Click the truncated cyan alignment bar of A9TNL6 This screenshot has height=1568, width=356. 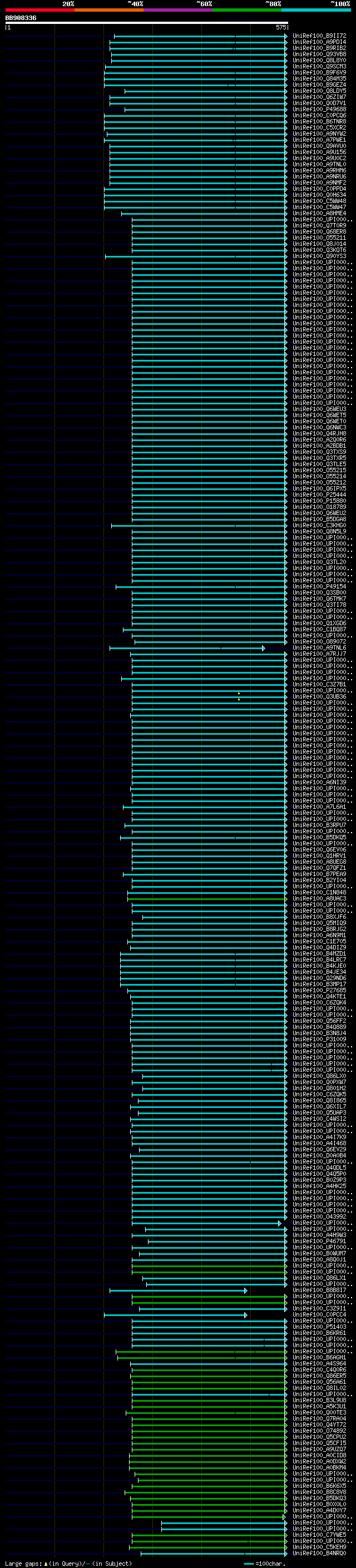pyautogui.click(x=187, y=648)
